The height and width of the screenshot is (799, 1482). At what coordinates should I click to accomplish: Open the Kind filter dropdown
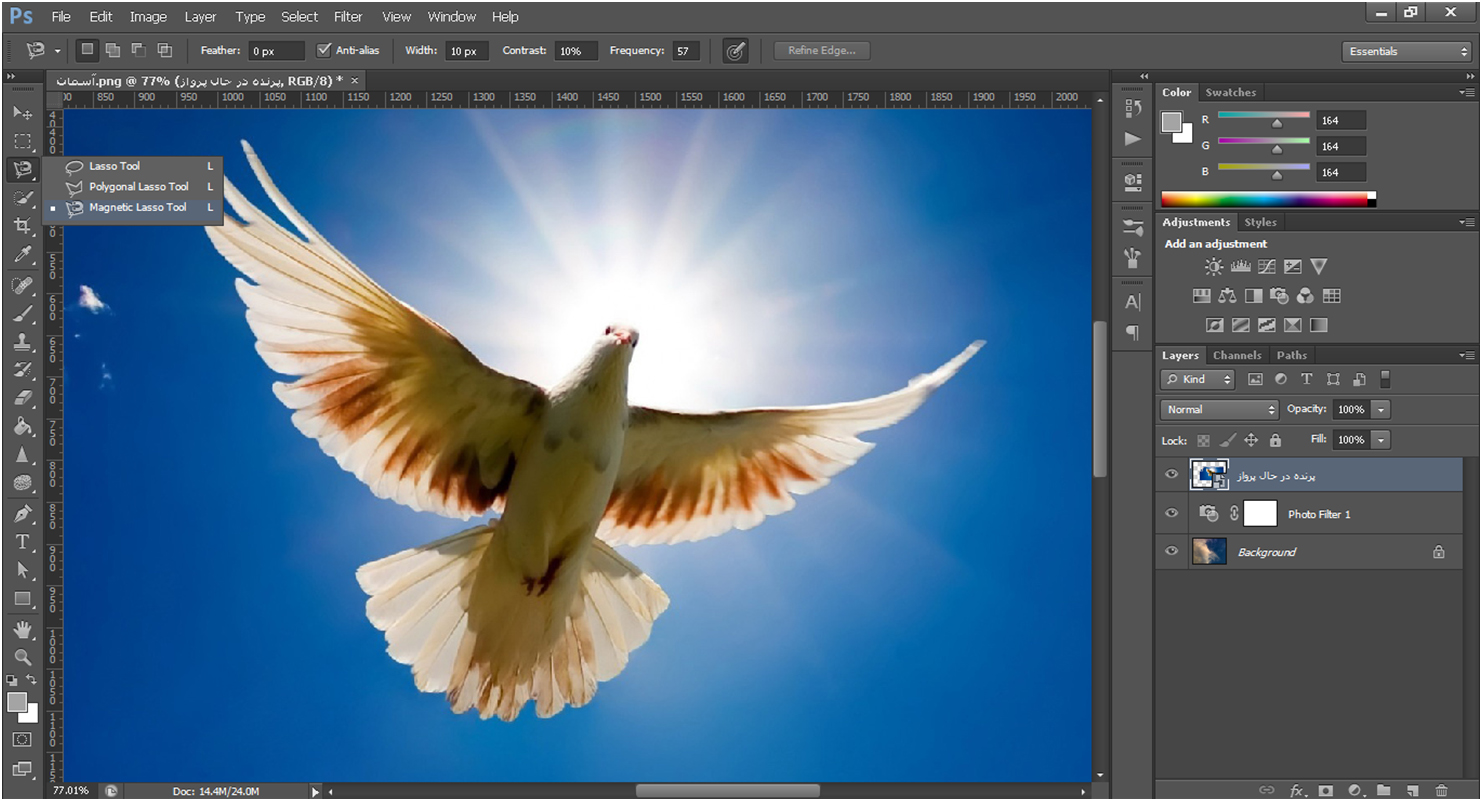click(x=1198, y=379)
